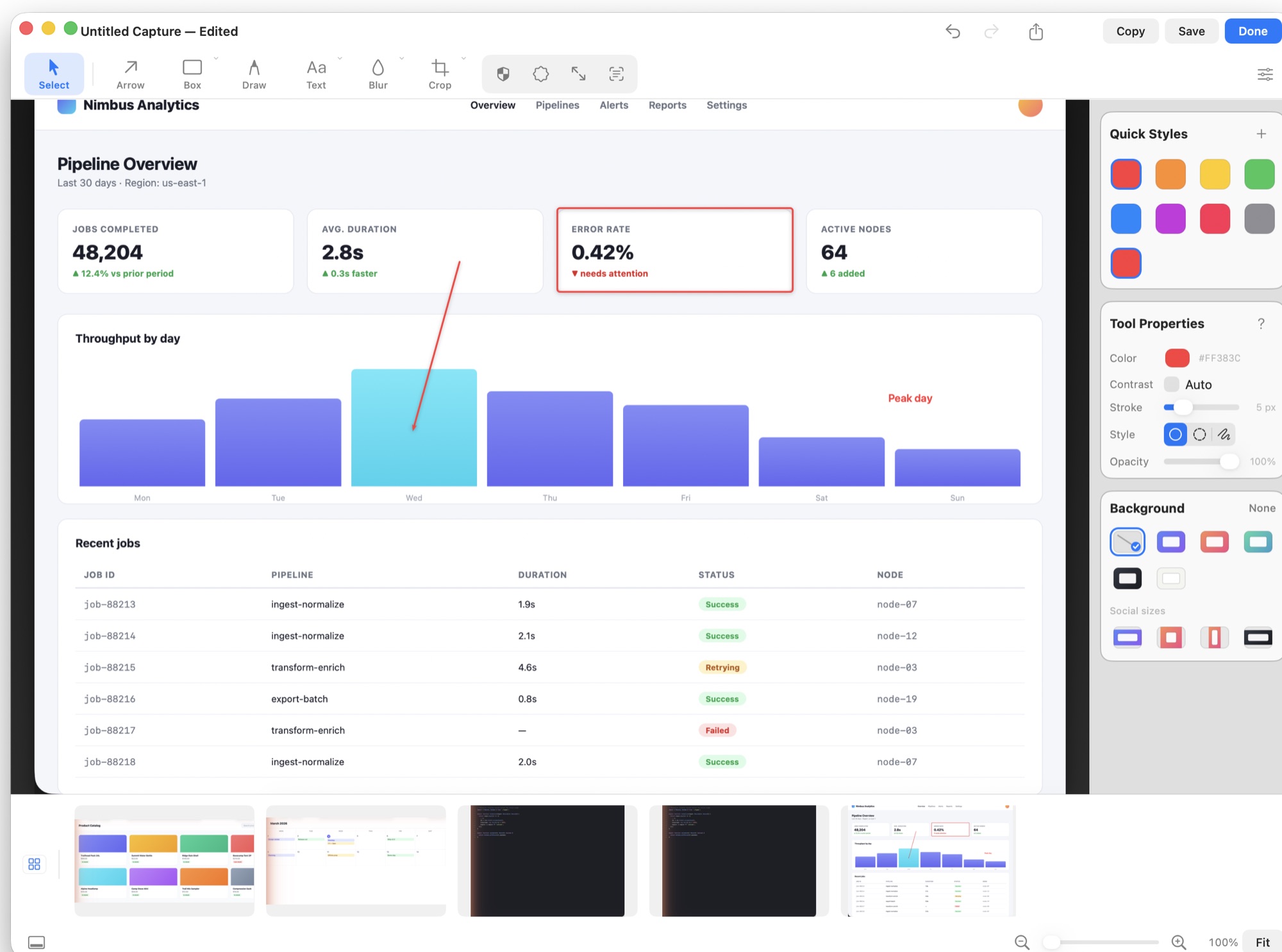Select the Text tool
This screenshot has width=1282, height=952.
[x=316, y=74]
